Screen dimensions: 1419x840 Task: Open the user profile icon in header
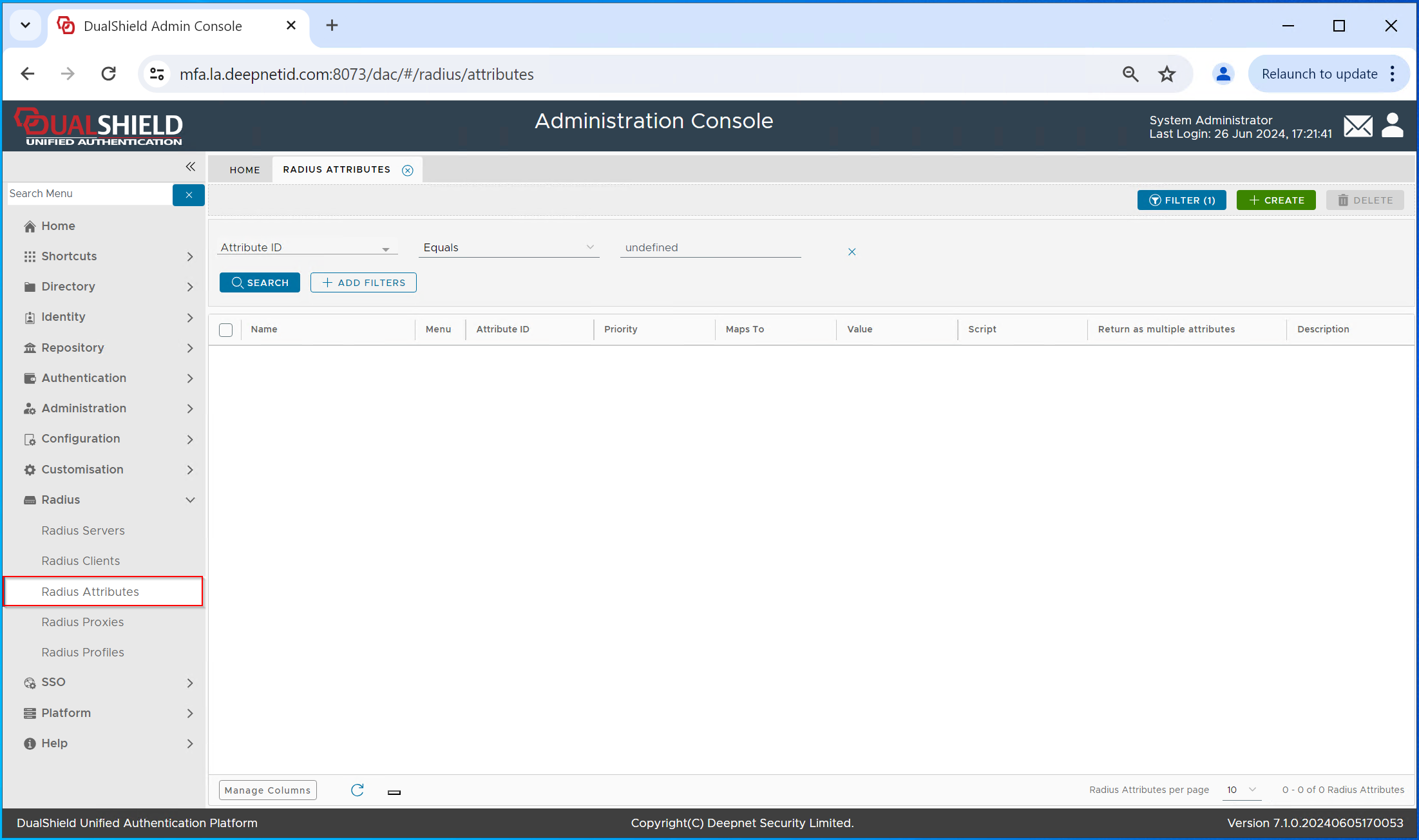pos(1393,126)
